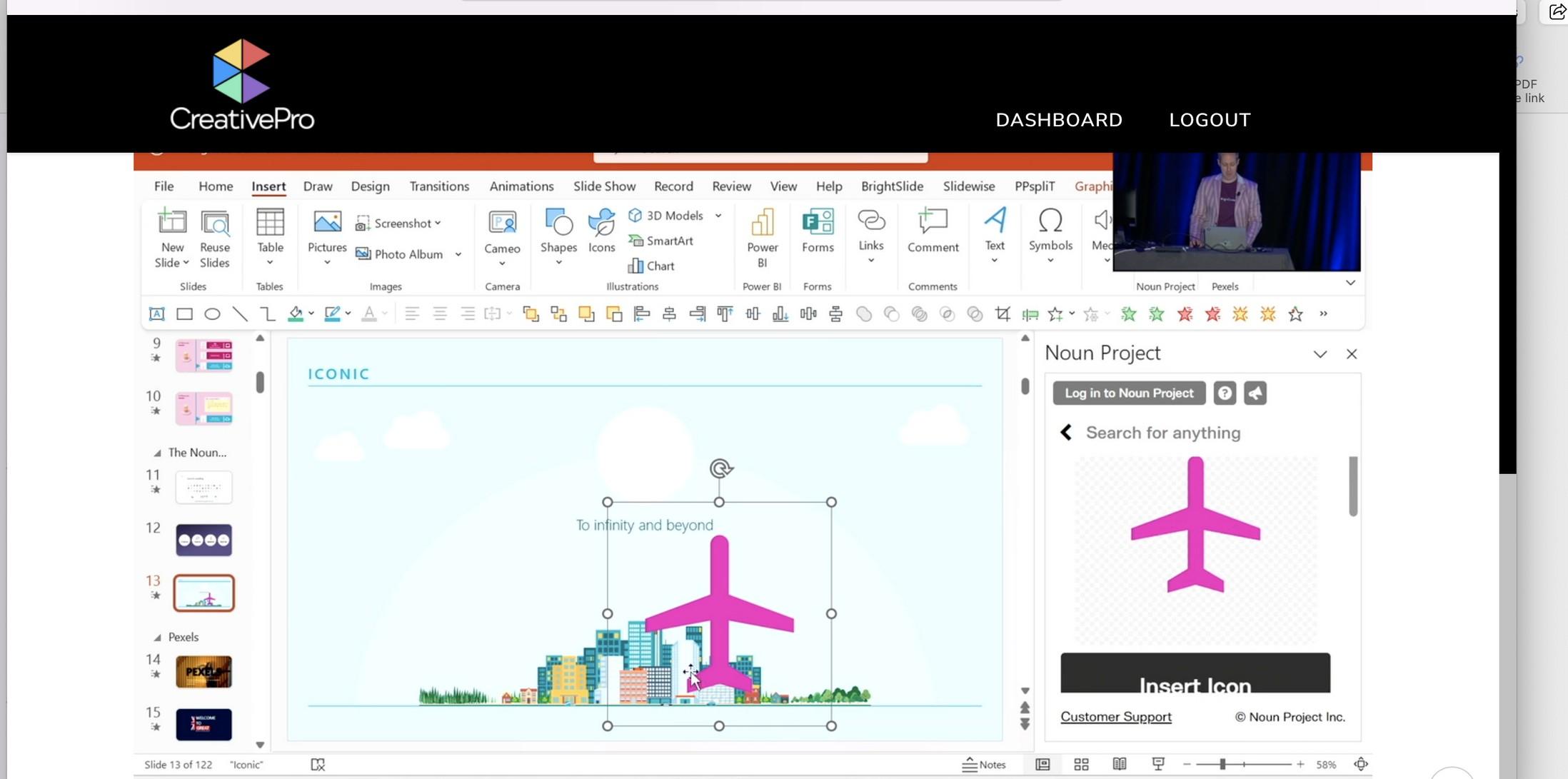Insert a Chart from the ribbon
Viewport: 1568px width, 779px height.
[651, 266]
